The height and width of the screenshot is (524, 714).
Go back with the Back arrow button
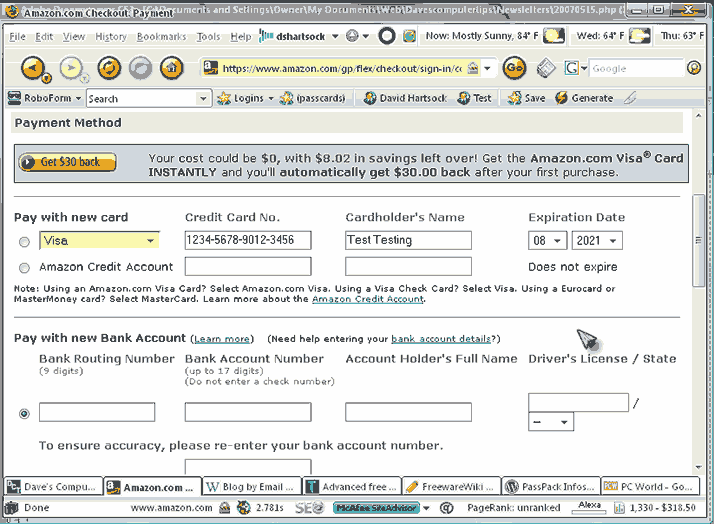click(x=32, y=68)
